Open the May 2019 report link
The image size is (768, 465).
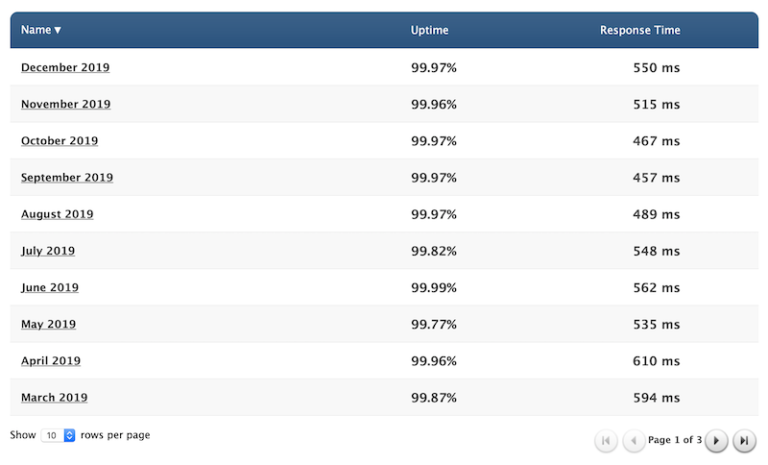point(48,324)
